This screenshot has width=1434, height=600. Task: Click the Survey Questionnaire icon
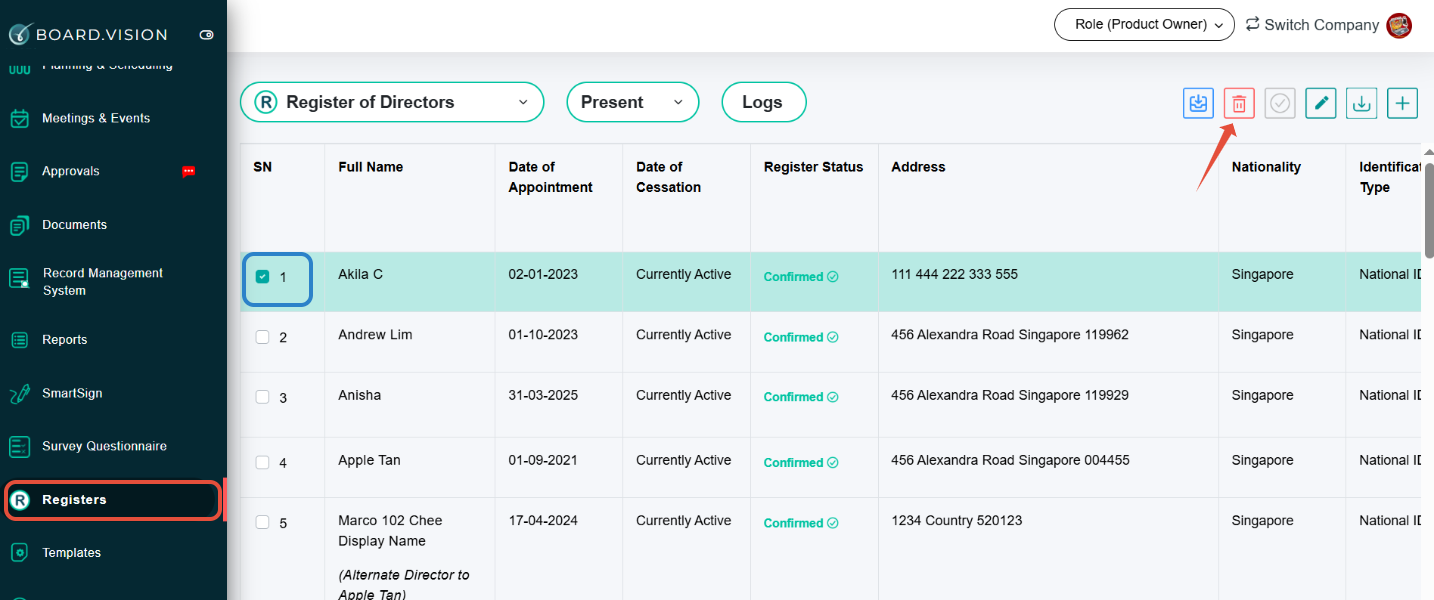[x=19, y=447]
